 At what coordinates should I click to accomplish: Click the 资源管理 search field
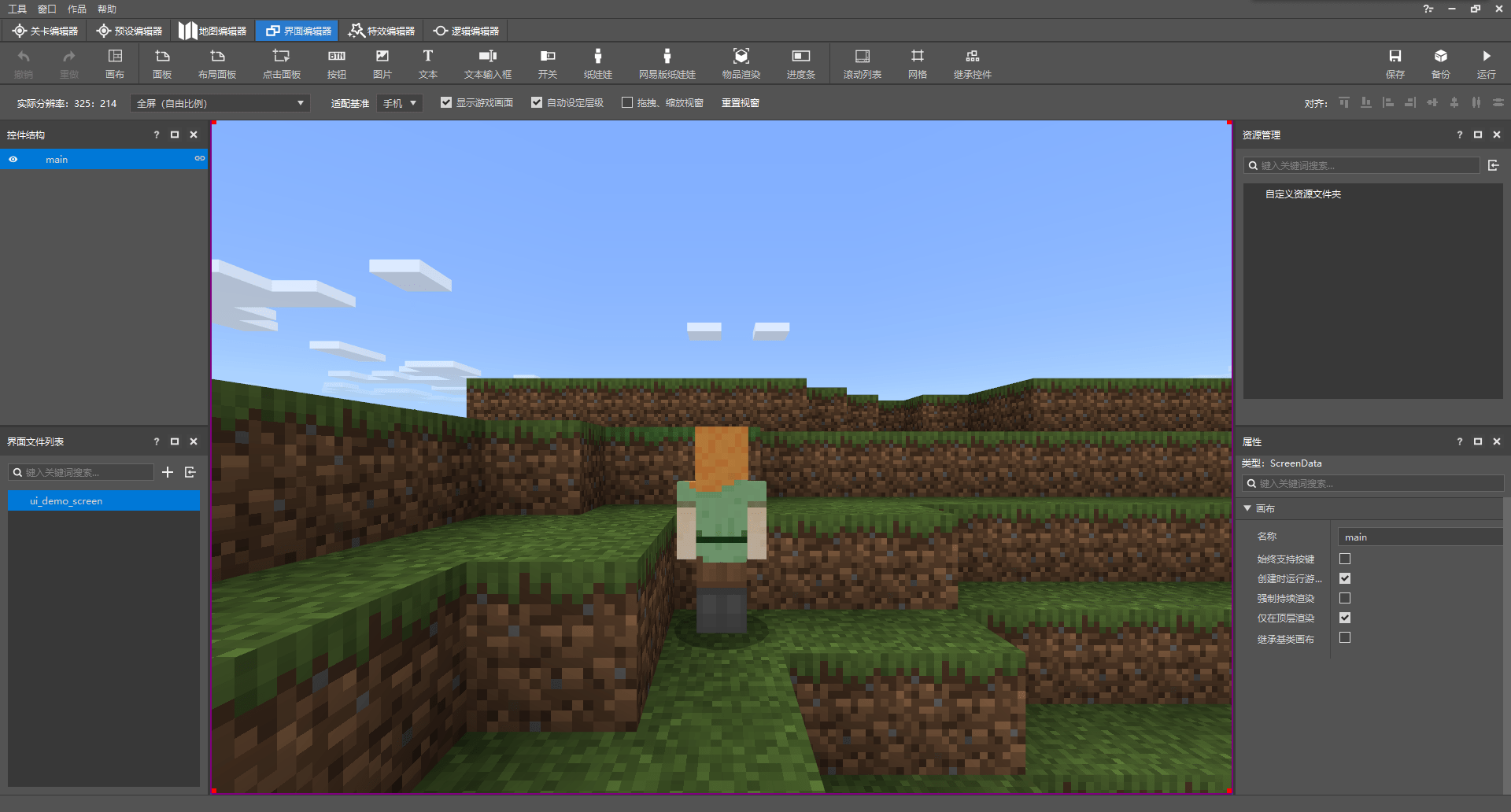[1361, 165]
